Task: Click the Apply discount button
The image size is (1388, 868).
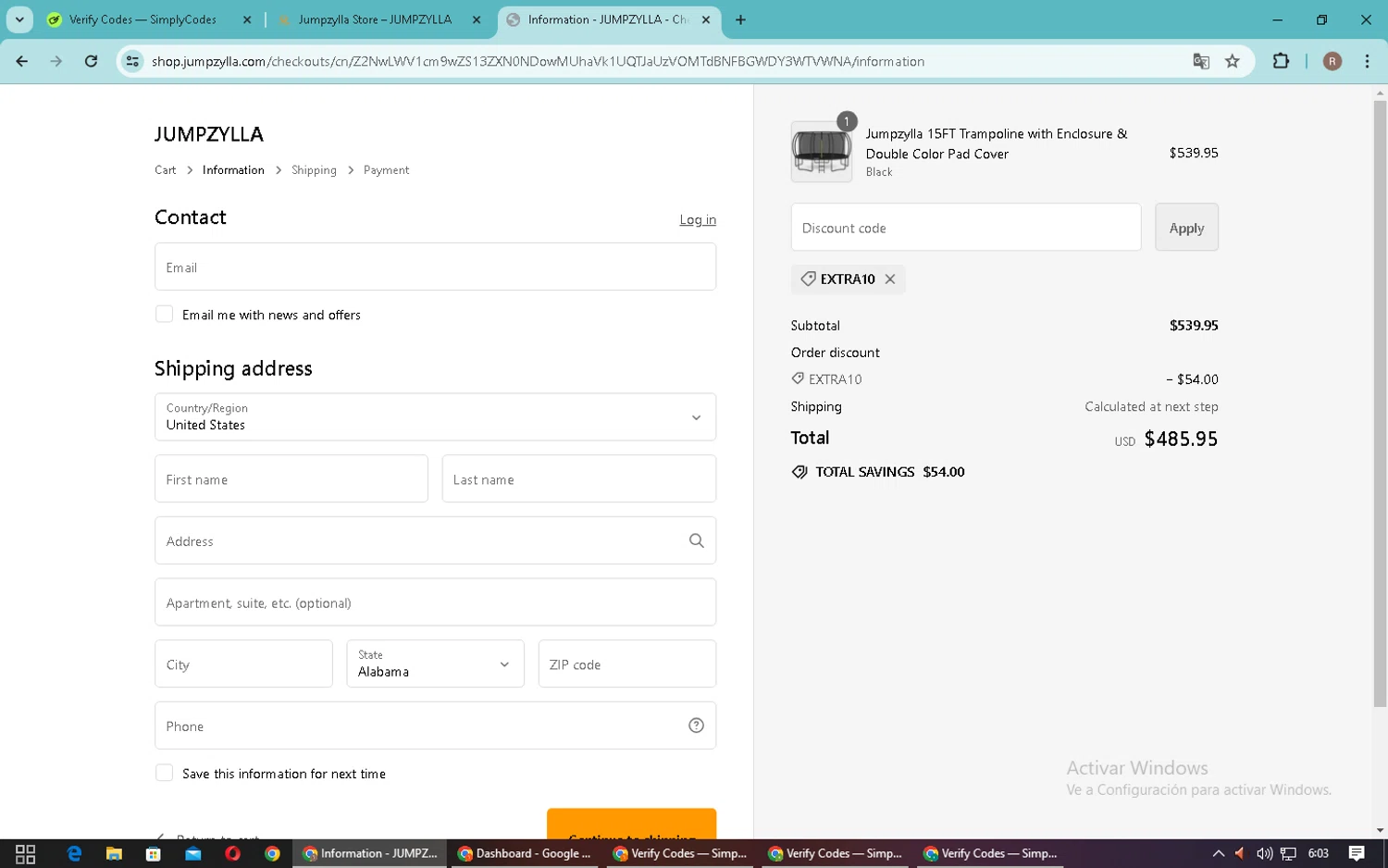Action: point(1186,227)
